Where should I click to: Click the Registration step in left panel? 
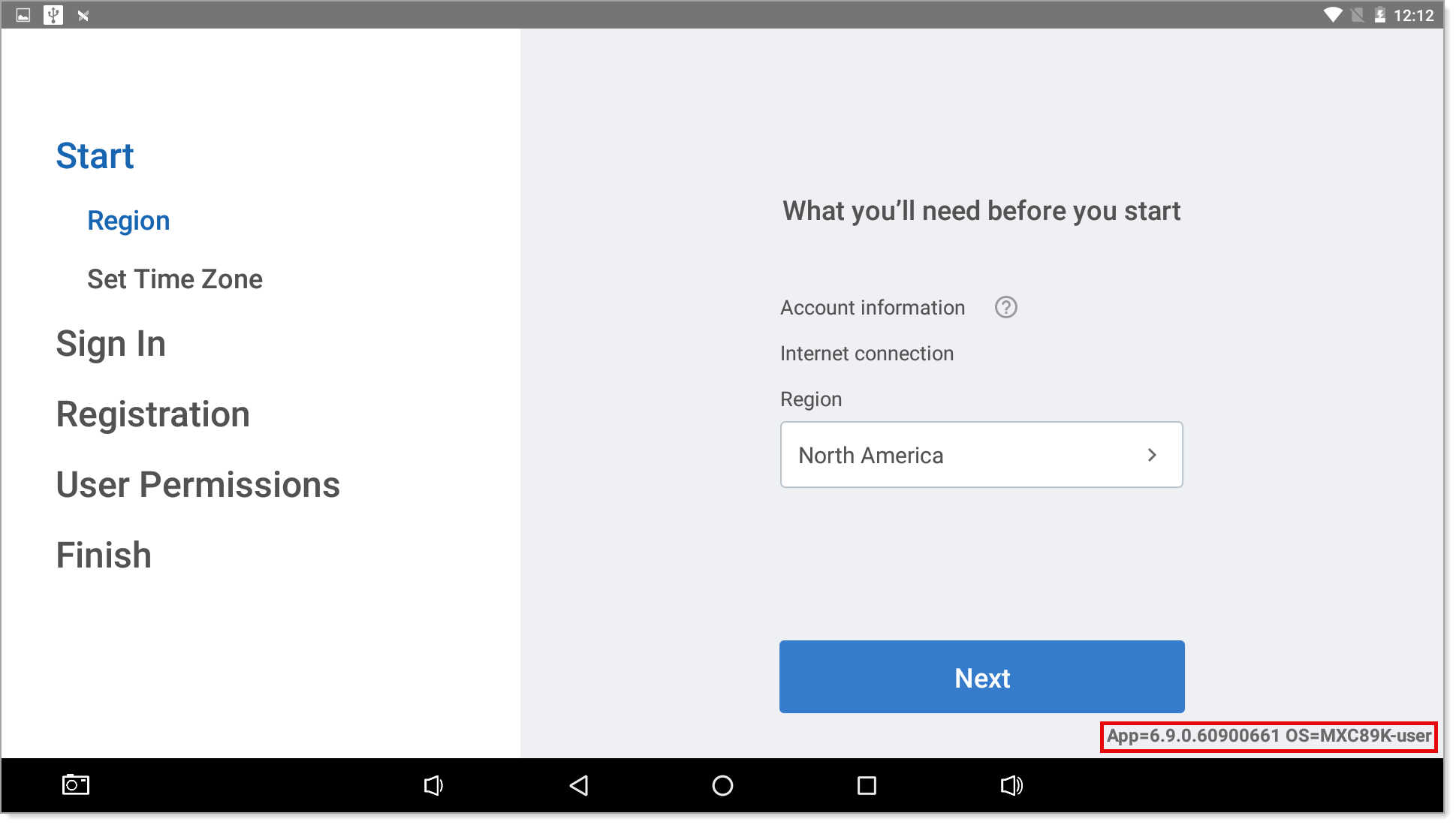pos(153,414)
